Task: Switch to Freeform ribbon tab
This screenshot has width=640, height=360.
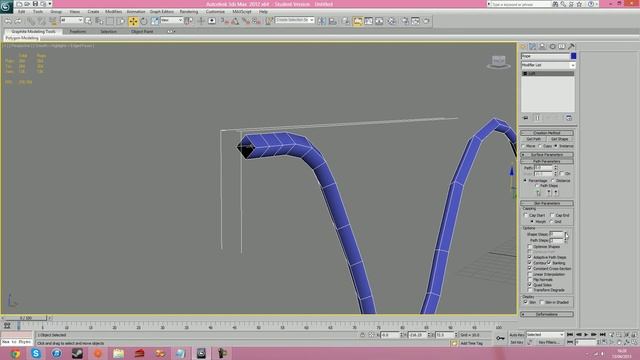Action: pos(78,31)
